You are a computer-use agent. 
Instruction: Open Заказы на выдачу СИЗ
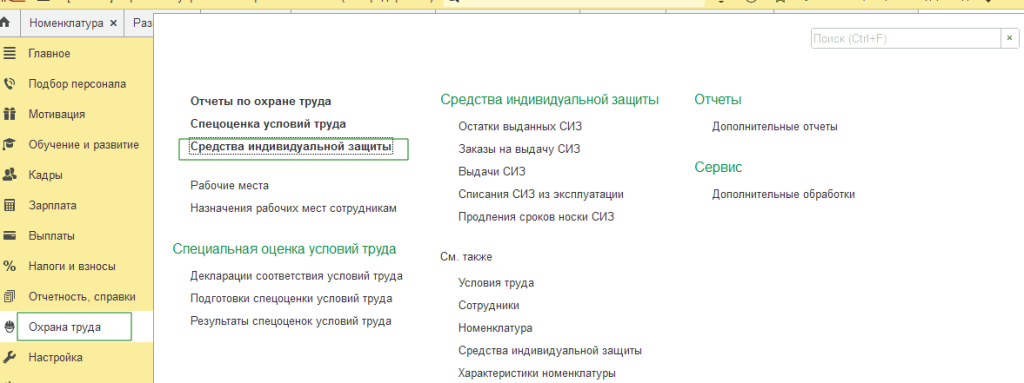tap(519, 149)
